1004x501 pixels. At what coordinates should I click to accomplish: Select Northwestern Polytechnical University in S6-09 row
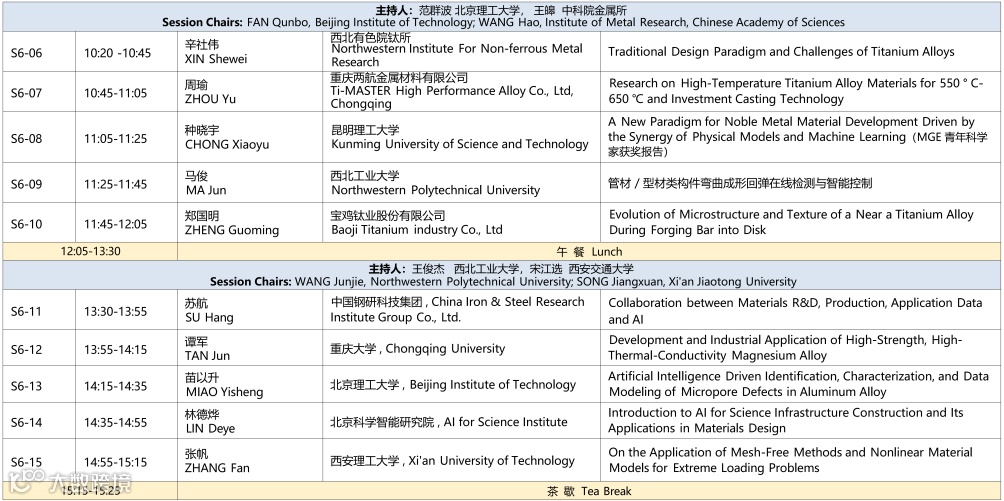[x=435, y=190]
